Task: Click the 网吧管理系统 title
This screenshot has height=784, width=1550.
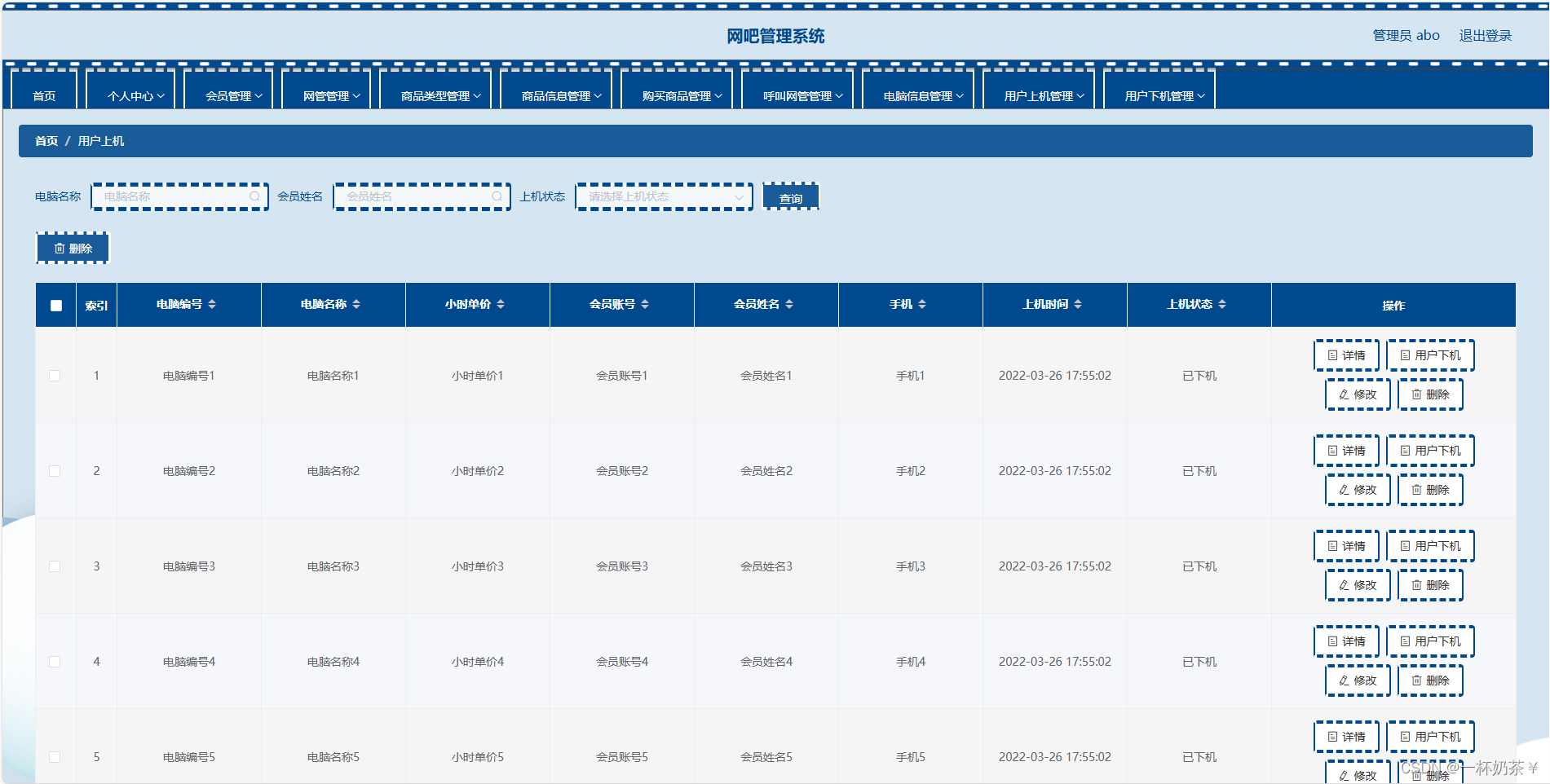Action: 775,36
